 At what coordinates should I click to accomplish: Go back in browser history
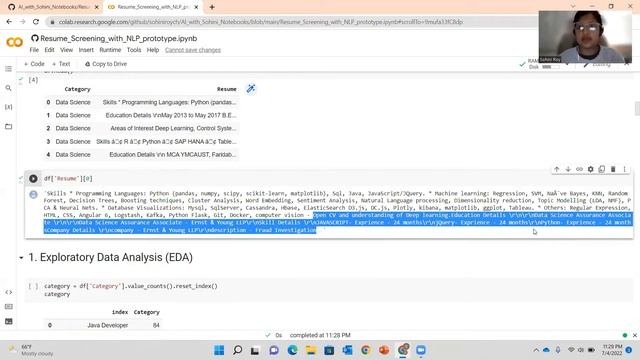[x=9, y=22]
